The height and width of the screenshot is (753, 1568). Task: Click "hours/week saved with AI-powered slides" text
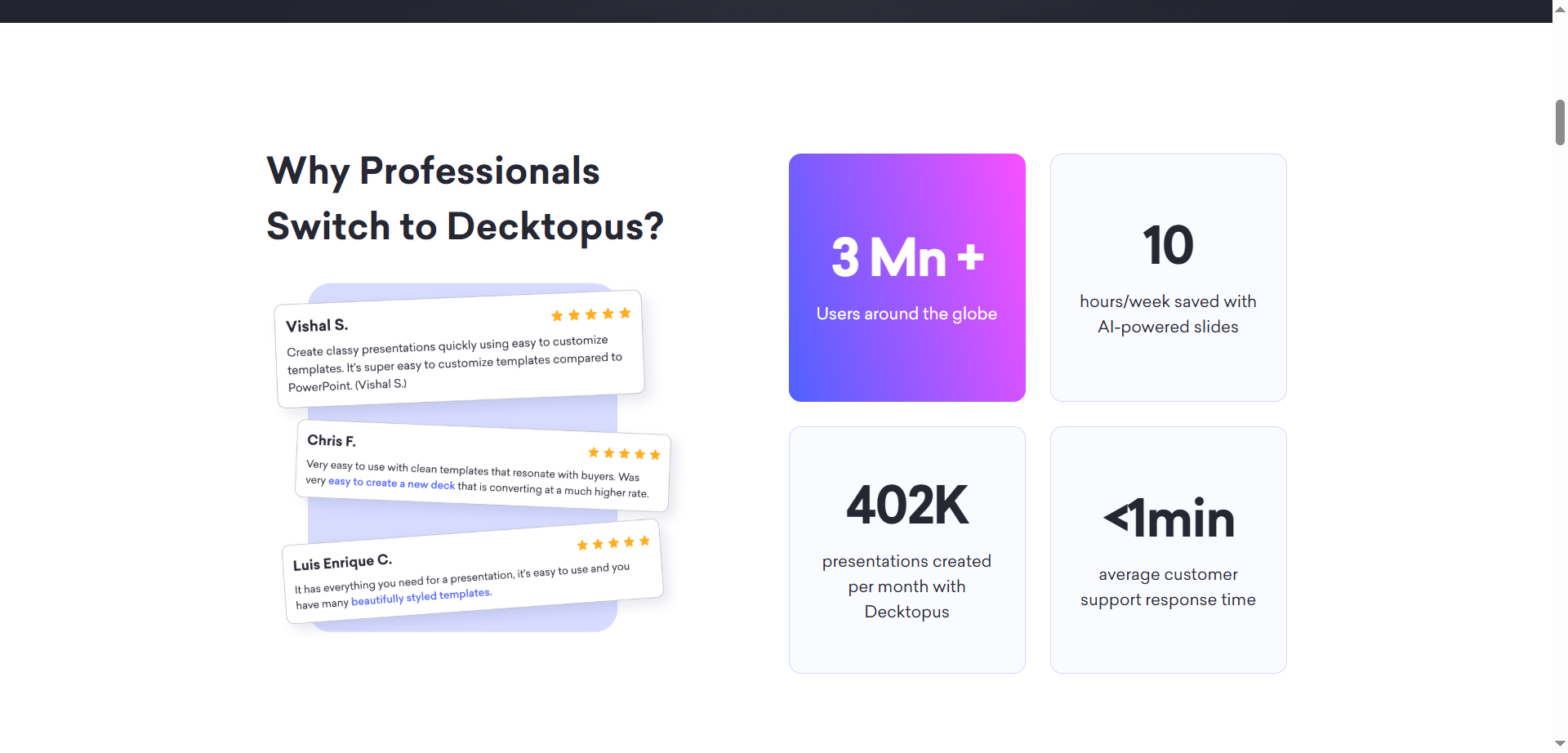tap(1168, 314)
